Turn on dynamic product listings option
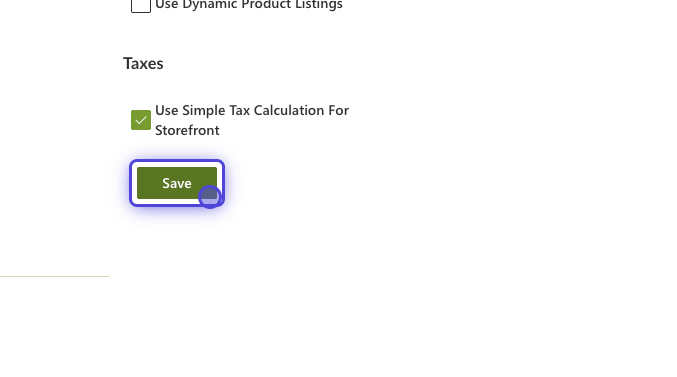The width and height of the screenshot is (677, 377). pyautogui.click(x=141, y=5)
